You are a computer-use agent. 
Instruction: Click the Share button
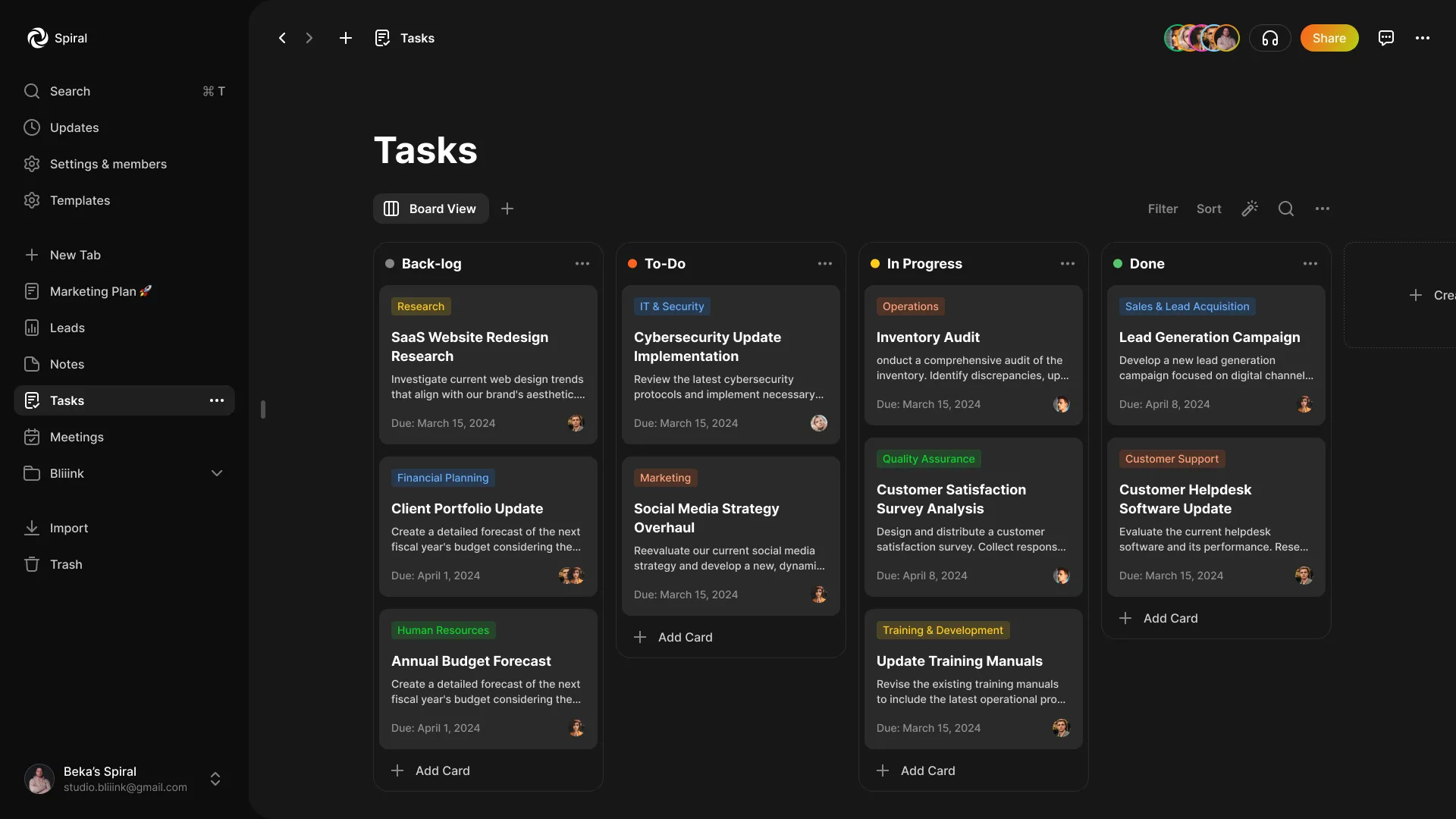pyautogui.click(x=1329, y=38)
